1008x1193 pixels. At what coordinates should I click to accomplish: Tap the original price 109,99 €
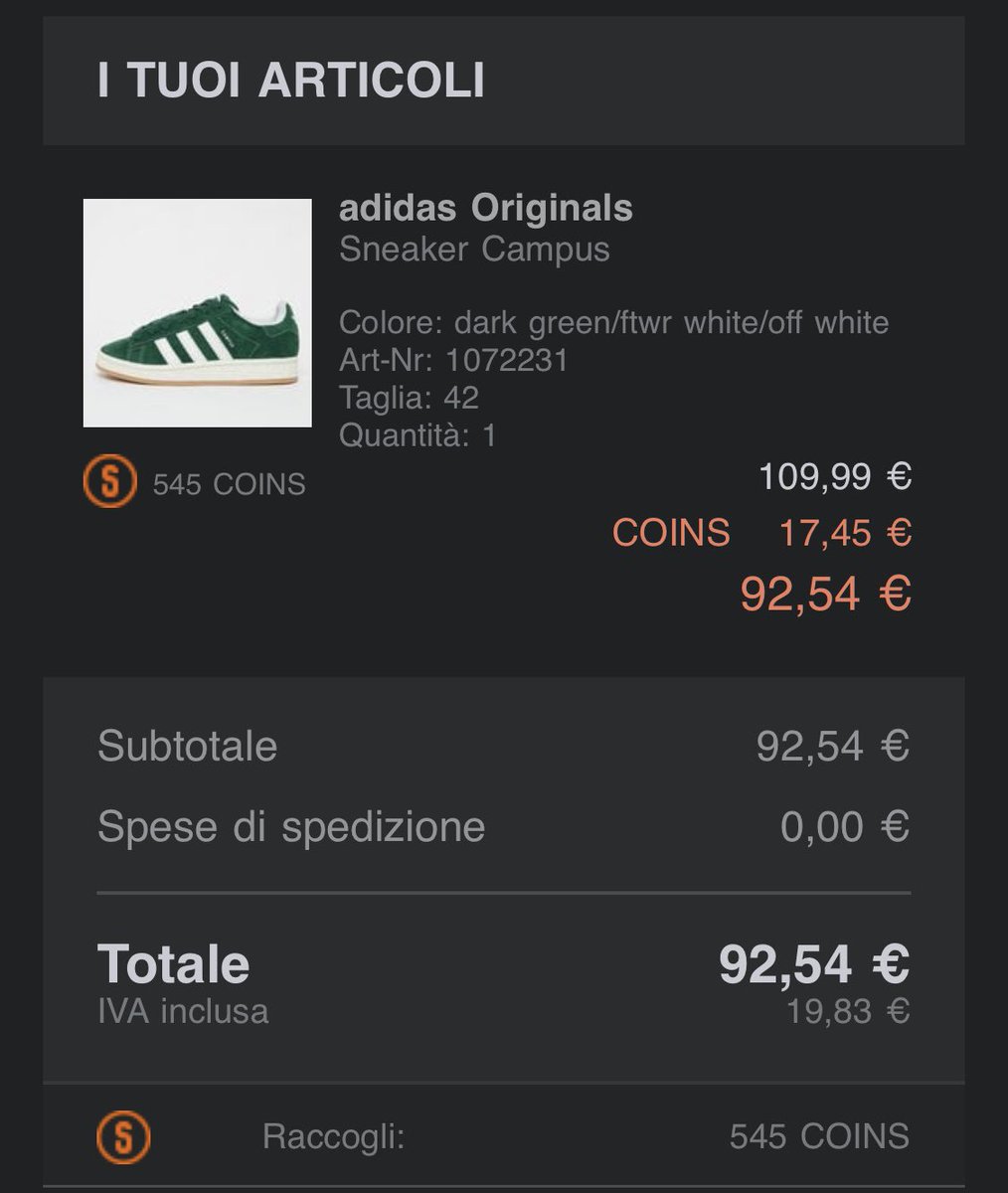click(835, 477)
